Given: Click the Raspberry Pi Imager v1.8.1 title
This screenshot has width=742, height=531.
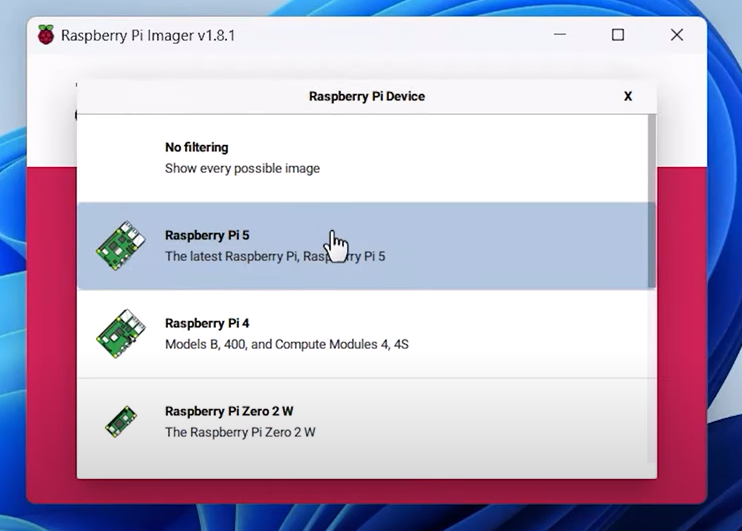Looking at the screenshot, I should (148, 35).
